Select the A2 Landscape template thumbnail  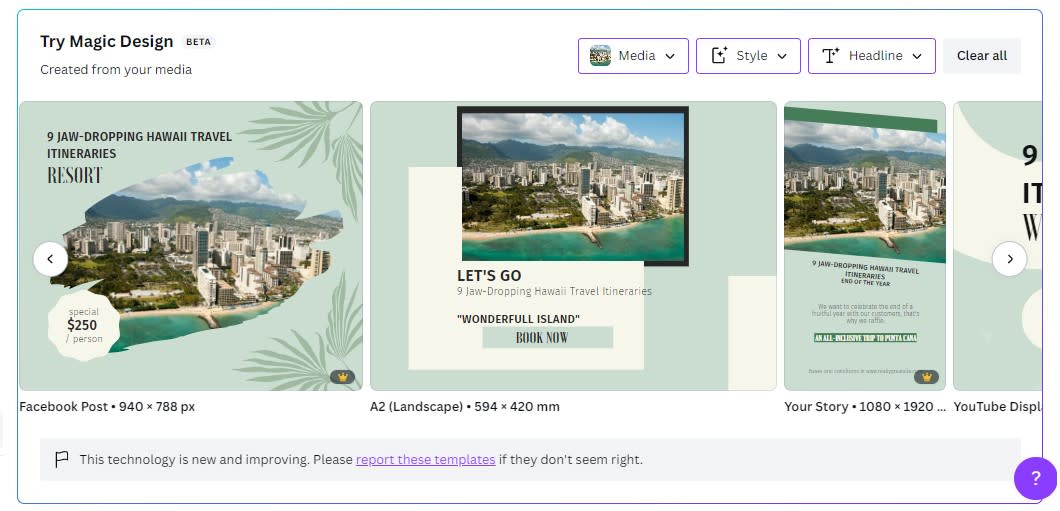point(573,246)
